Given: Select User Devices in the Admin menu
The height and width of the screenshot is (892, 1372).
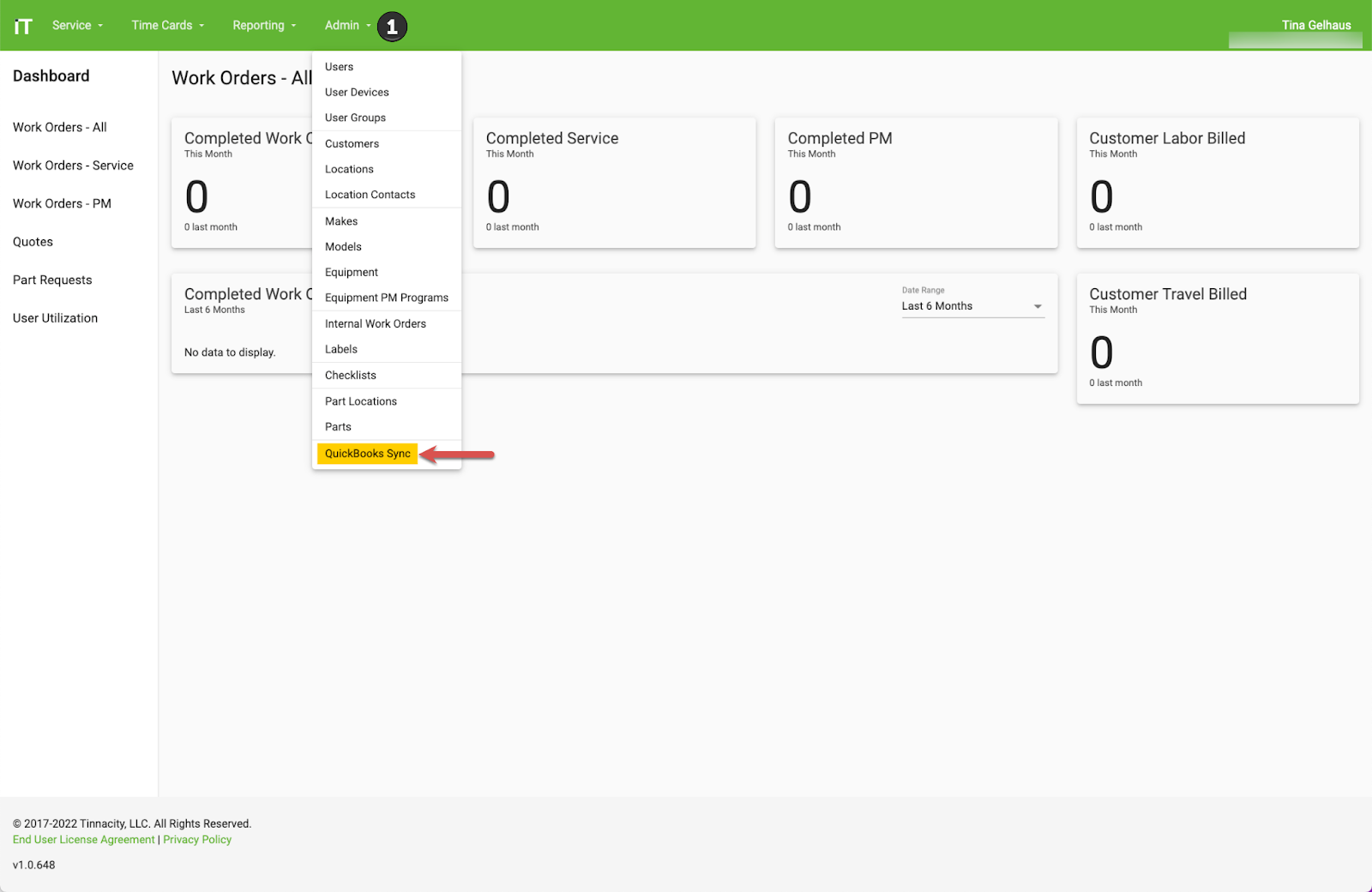Looking at the screenshot, I should (x=387, y=93).
